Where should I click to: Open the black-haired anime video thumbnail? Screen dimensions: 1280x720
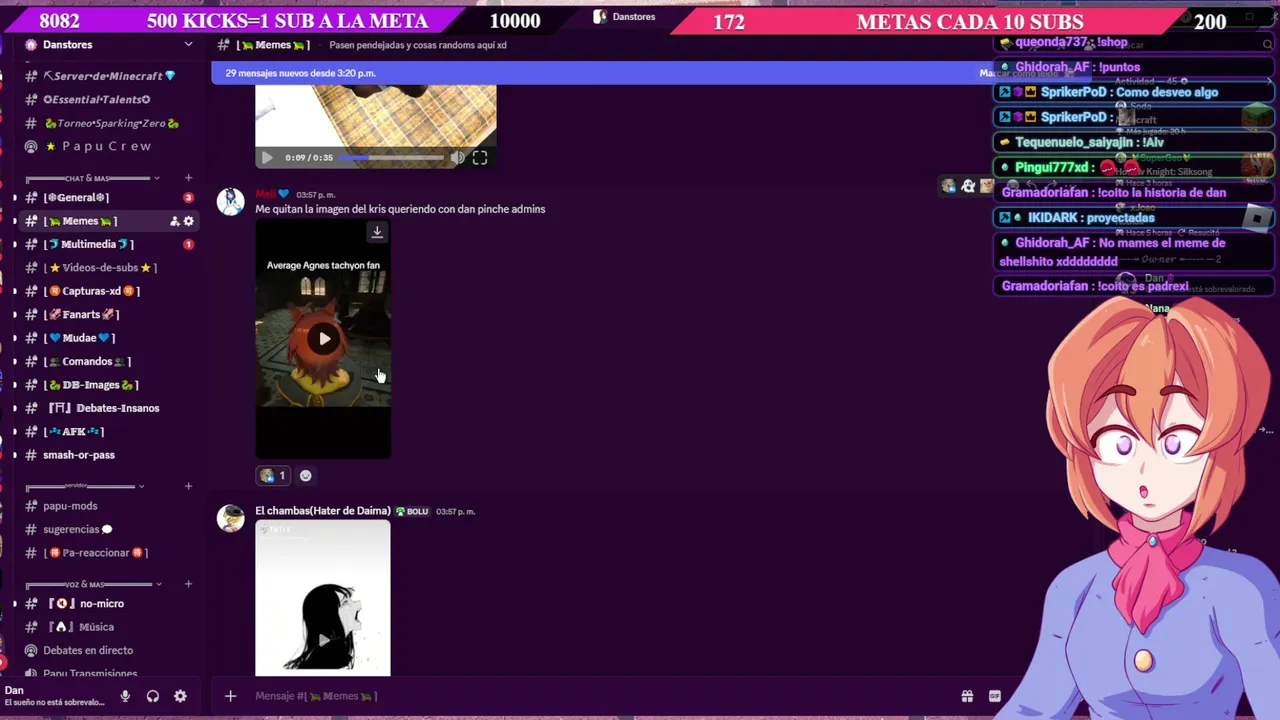point(323,598)
